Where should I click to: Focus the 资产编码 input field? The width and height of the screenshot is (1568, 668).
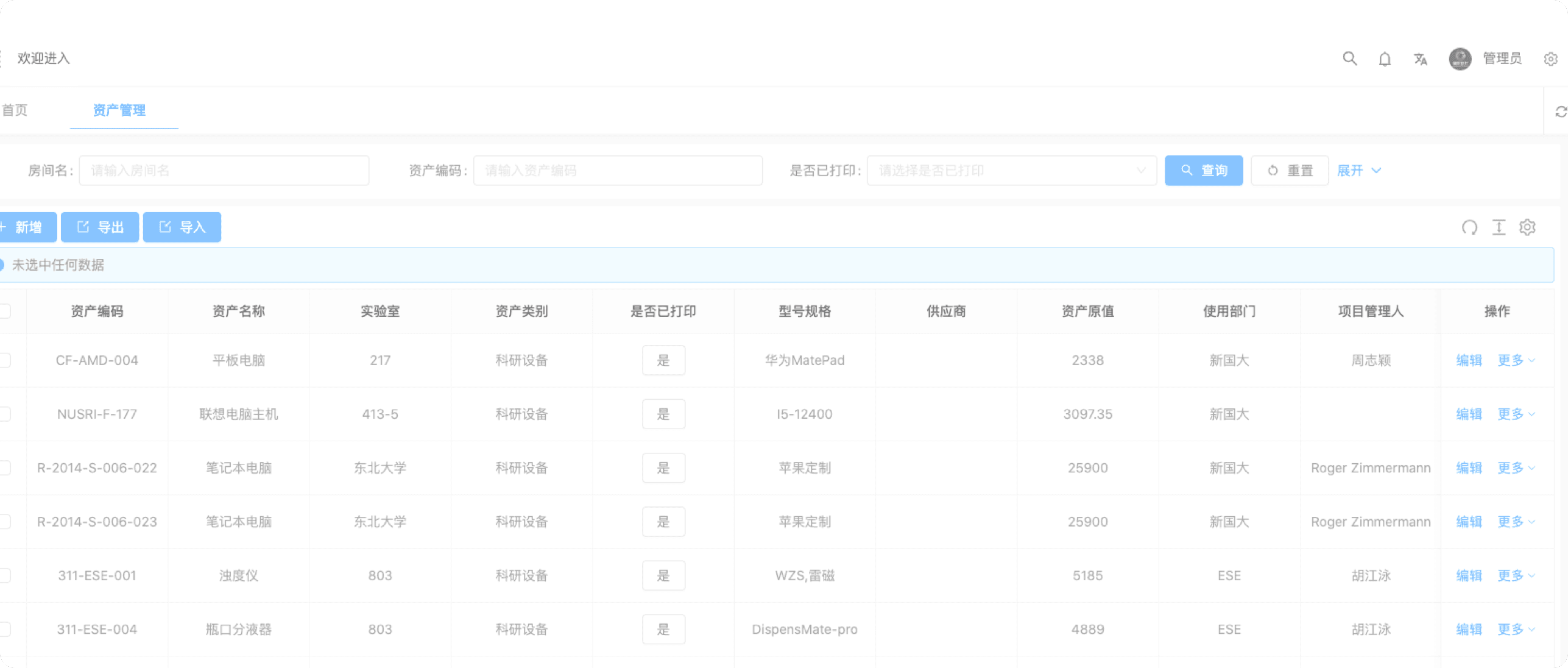(617, 171)
